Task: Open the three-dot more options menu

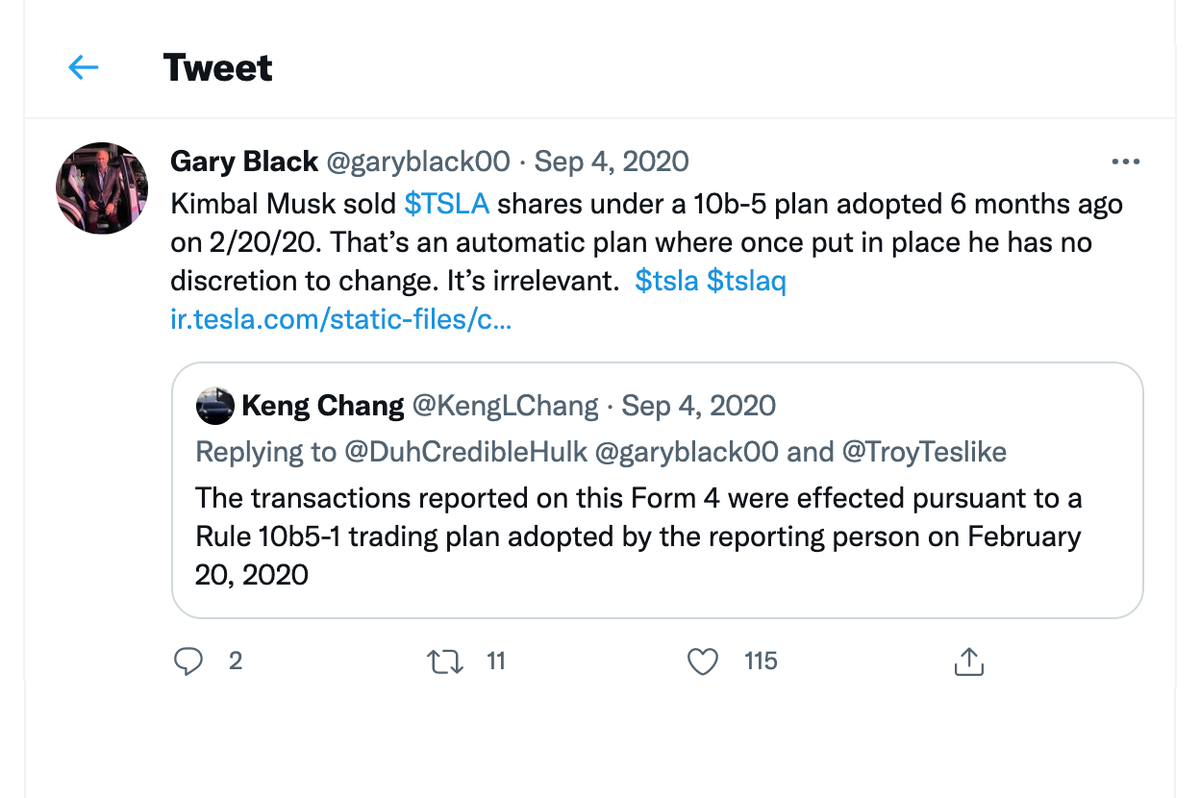Action: pos(1125,162)
